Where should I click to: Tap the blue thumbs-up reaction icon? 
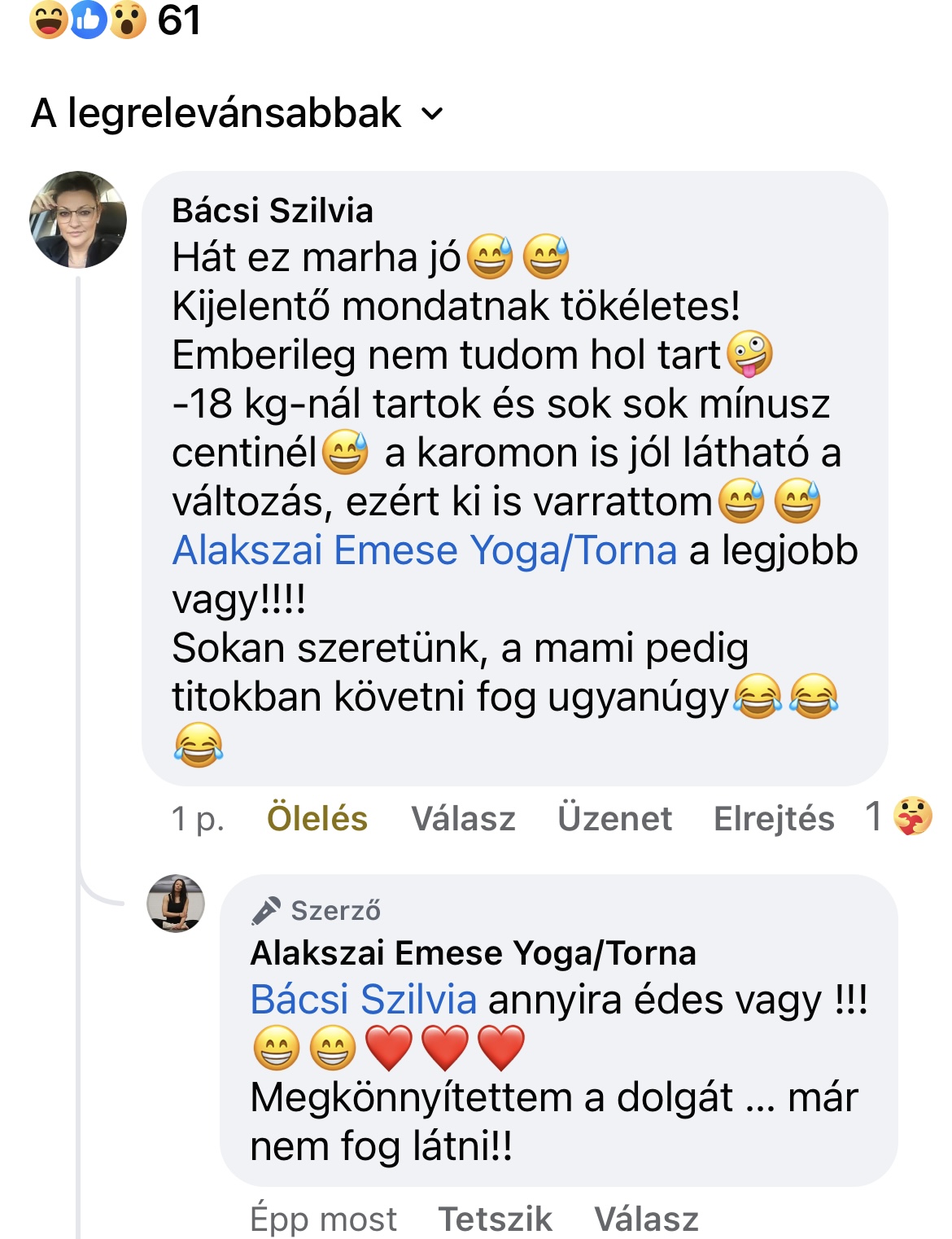click(x=89, y=20)
